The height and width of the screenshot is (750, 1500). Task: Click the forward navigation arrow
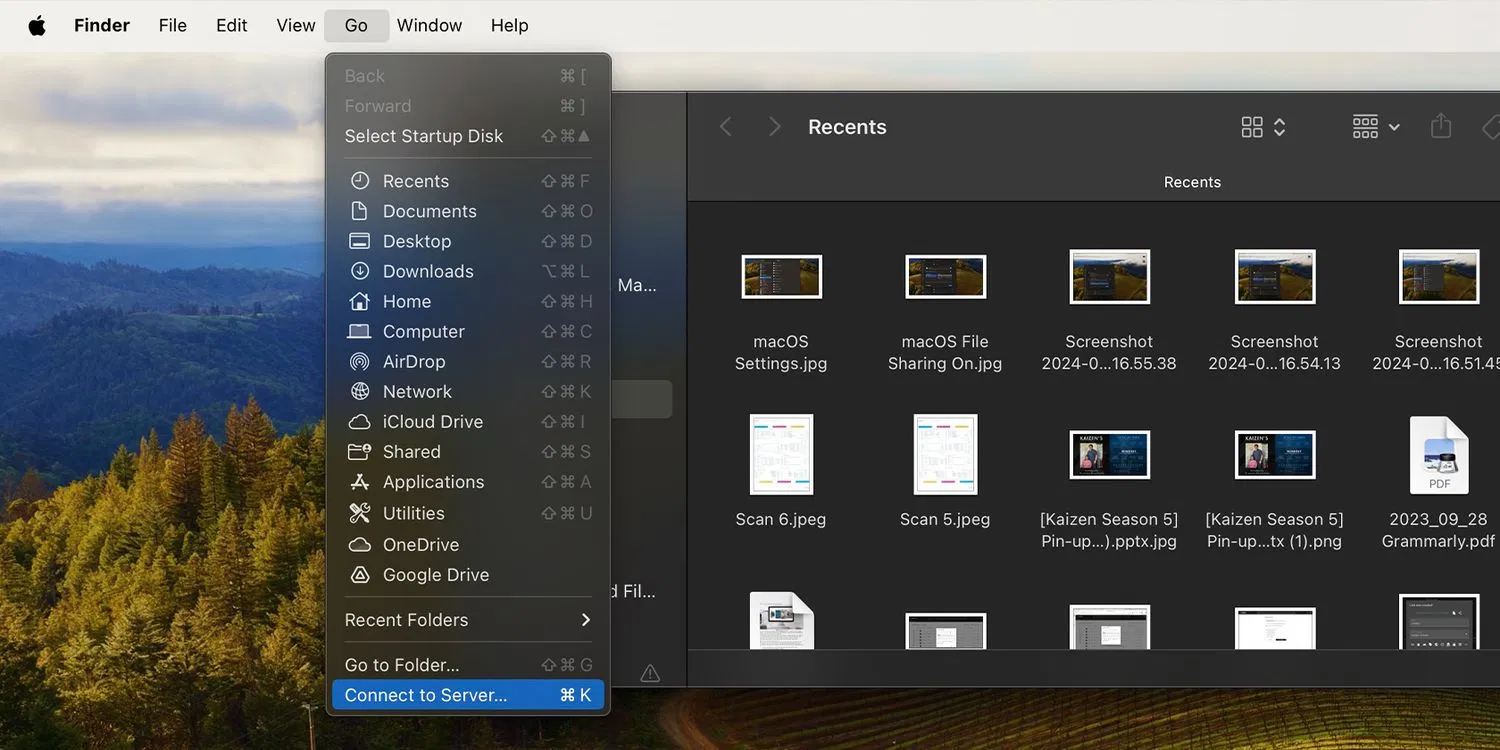(774, 126)
